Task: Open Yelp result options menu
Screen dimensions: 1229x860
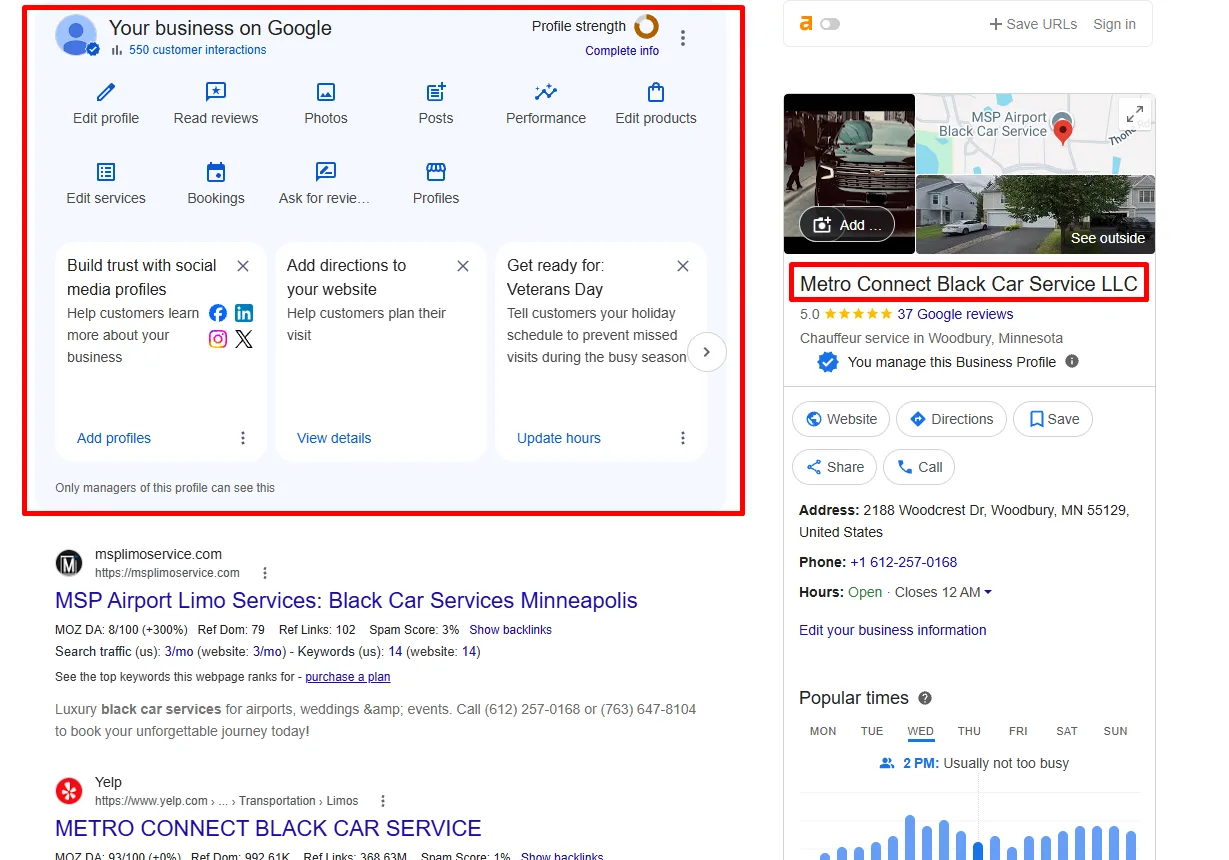Action: point(383,801)
